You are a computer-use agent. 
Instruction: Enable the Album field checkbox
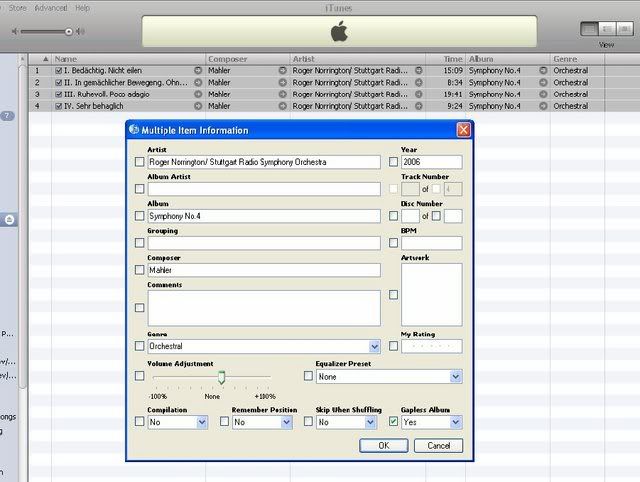click(140, 216)
